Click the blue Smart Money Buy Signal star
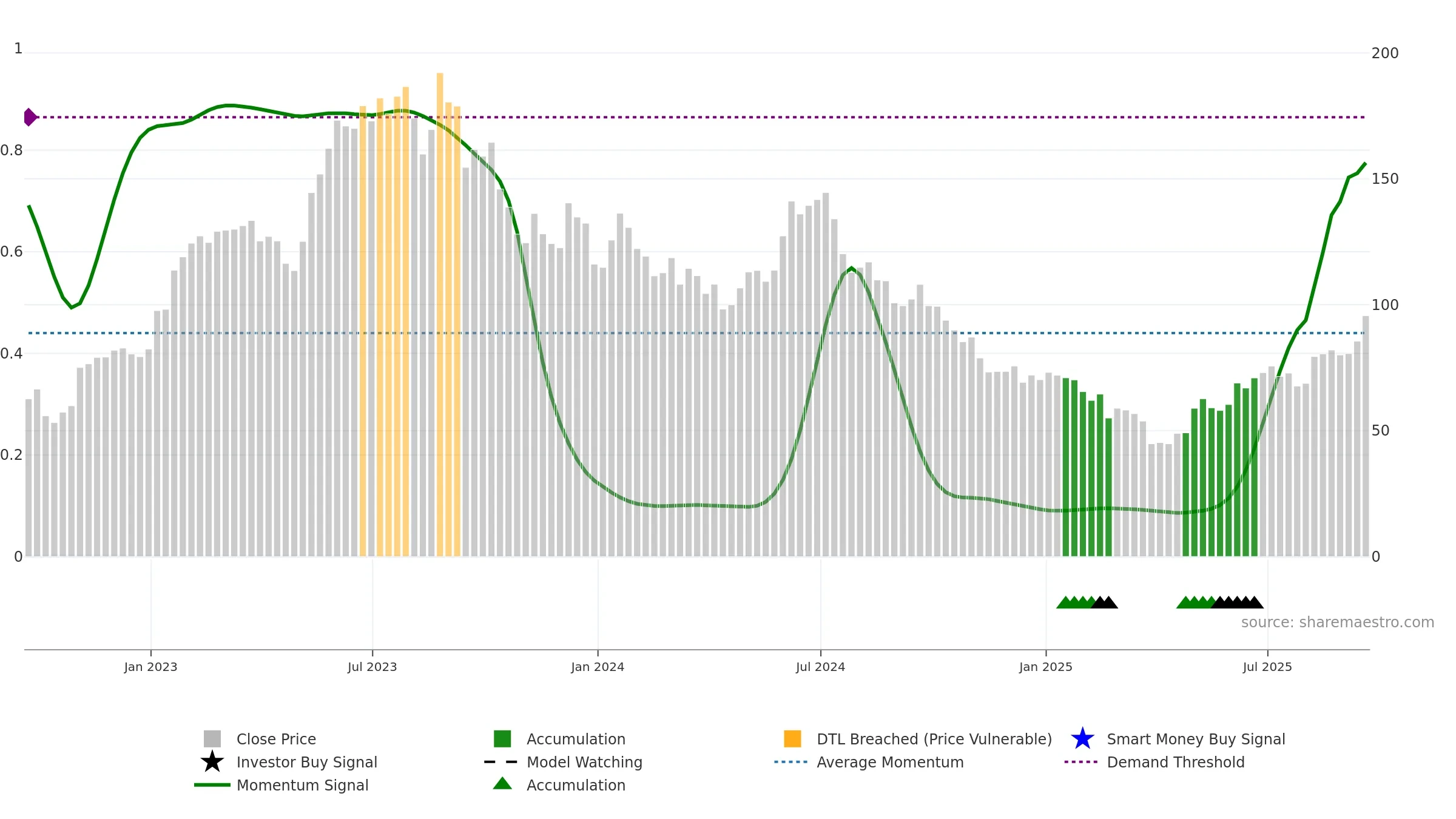Image resolution: width=1456 pixels, height=819 pixels. tap(1082, 739)
